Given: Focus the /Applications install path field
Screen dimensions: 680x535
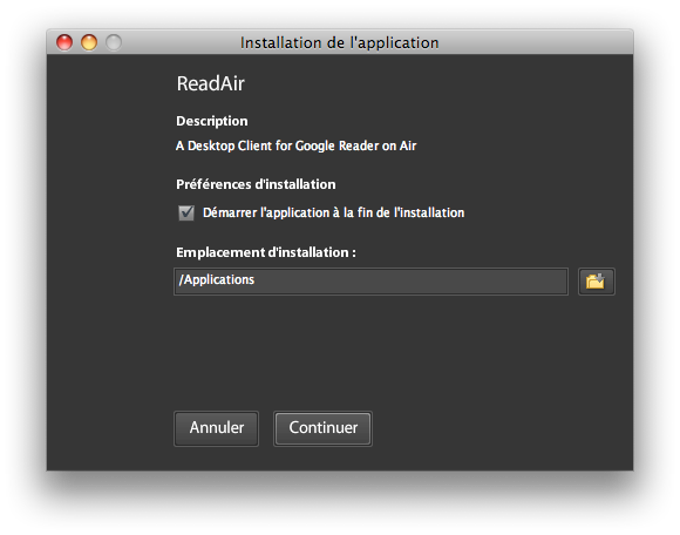Looking at the screenshot, I should (371, 282).
